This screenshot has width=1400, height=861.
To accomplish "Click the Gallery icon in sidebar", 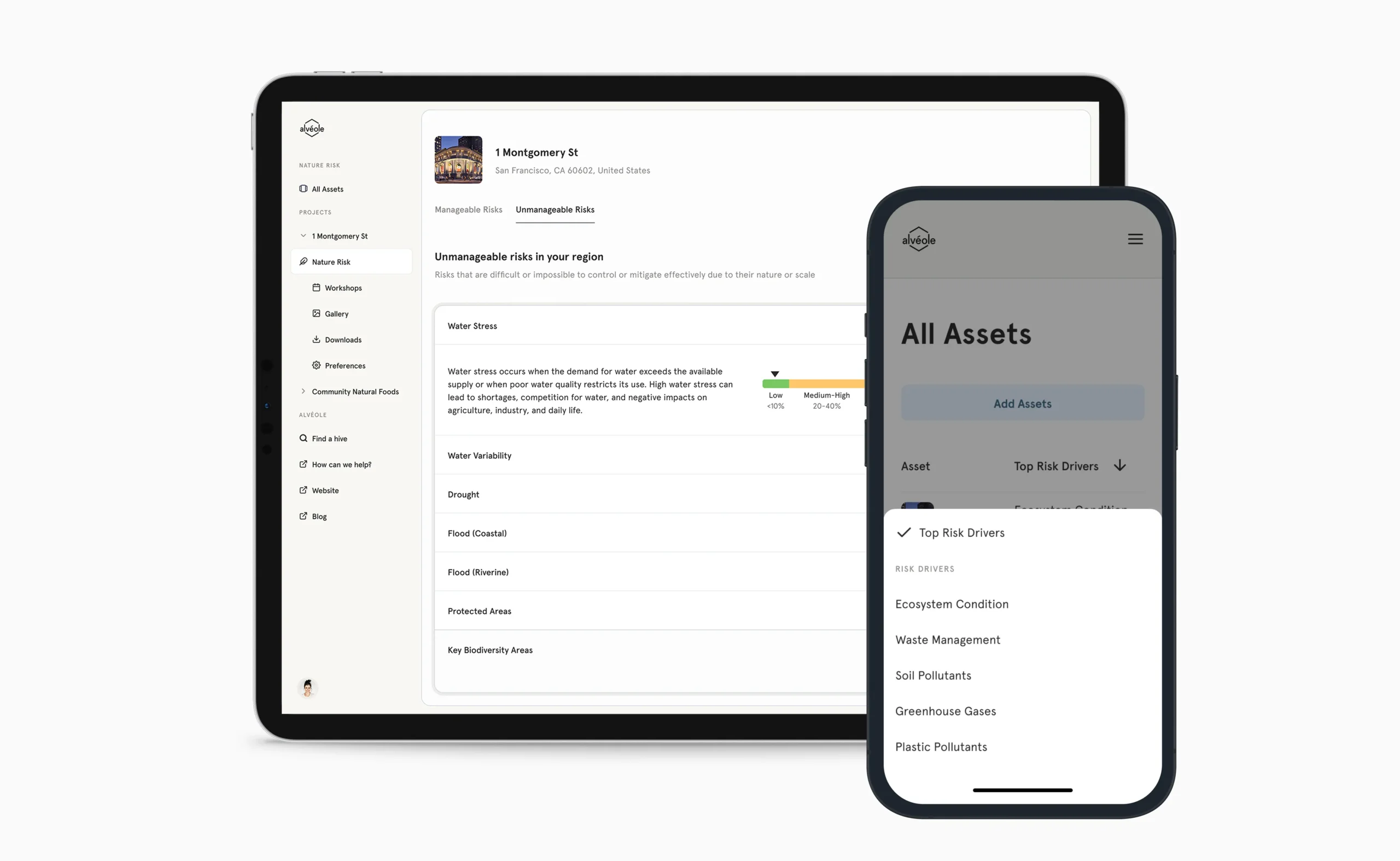I will click(x=316, y=314).
